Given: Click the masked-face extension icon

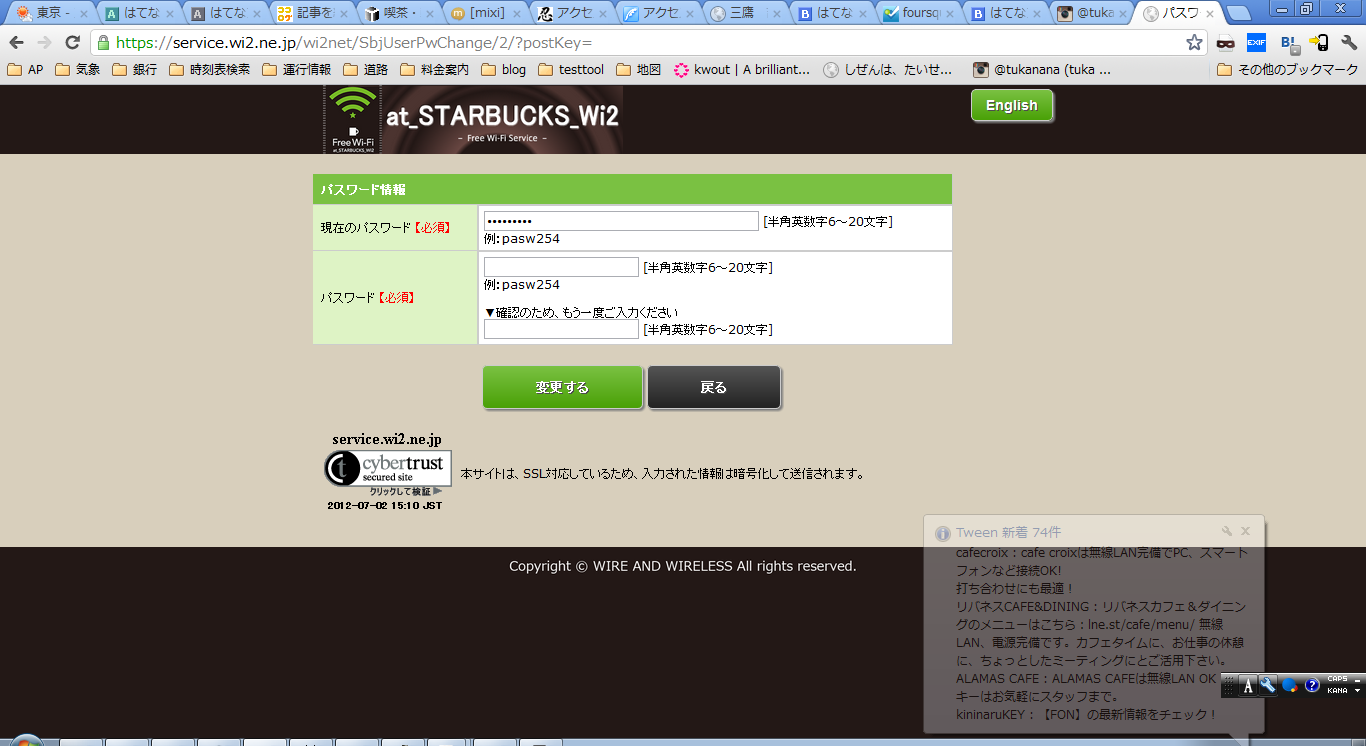Looking at the screenshot, I should click(1225, 42).
